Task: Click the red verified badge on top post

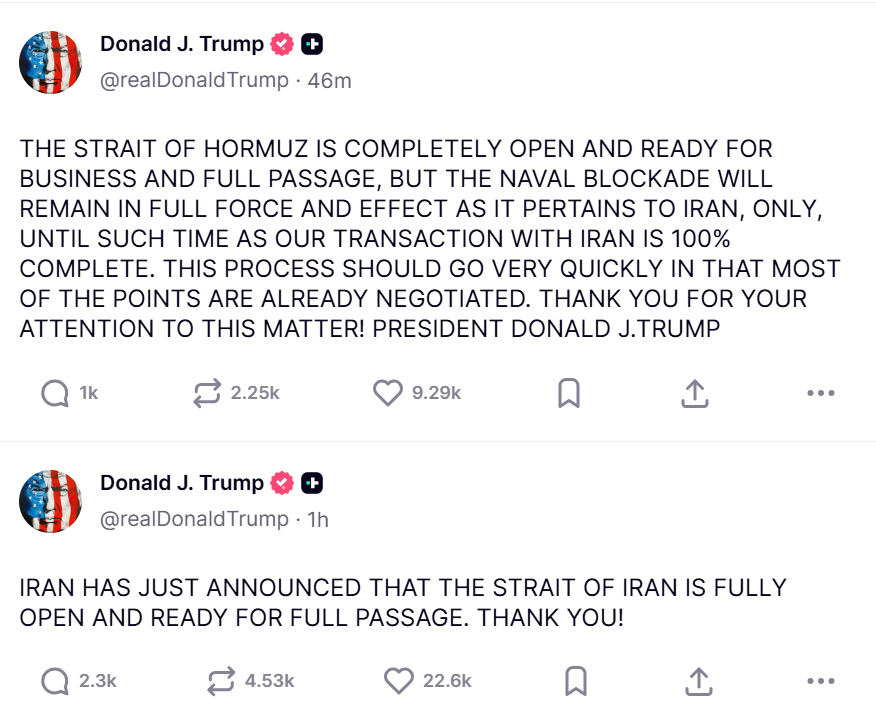Action: pyautogui.click(x=283, y=44)
